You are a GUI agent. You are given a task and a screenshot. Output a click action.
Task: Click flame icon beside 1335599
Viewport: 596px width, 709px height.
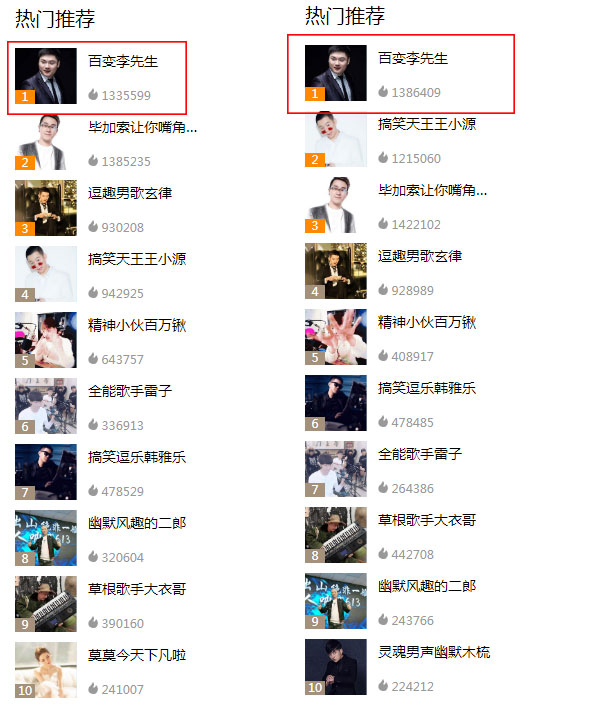[93, 95]
